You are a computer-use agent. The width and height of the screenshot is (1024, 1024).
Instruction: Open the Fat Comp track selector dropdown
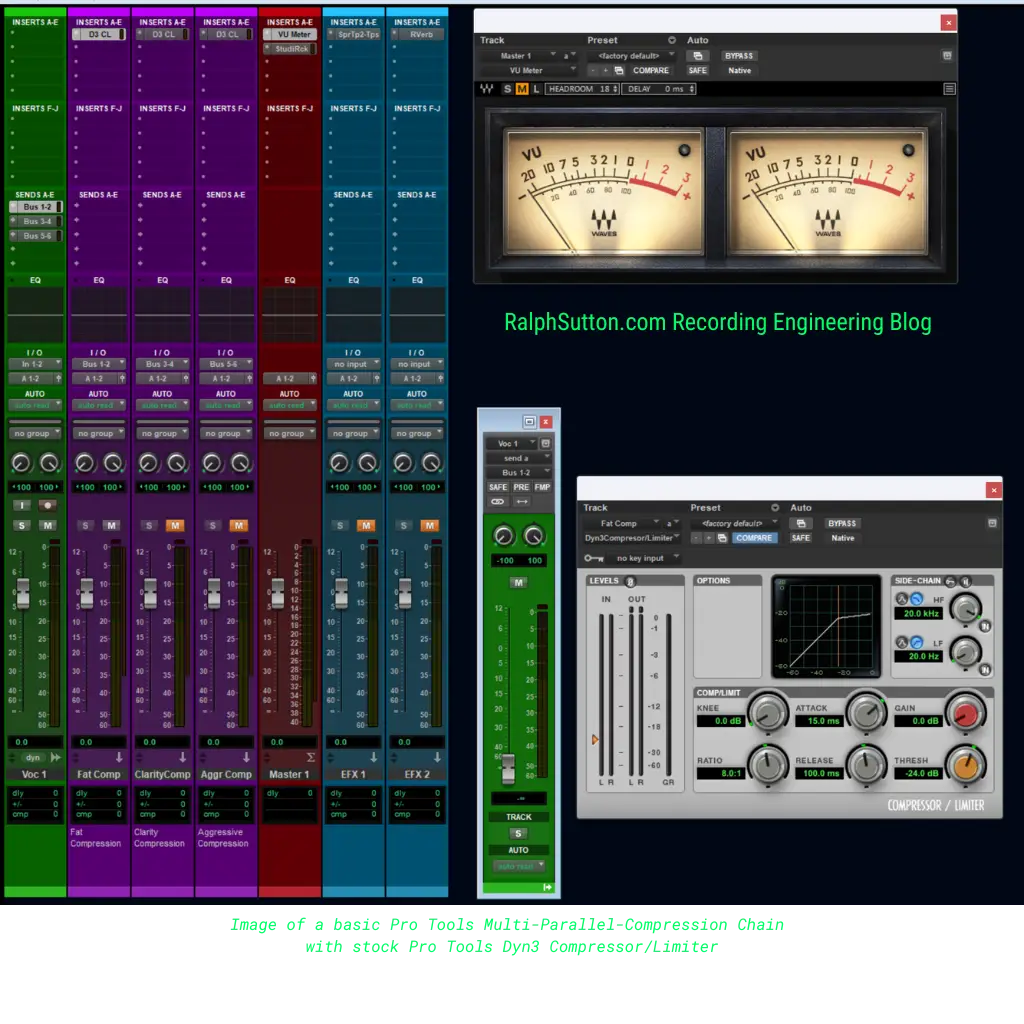pos(623,524)
